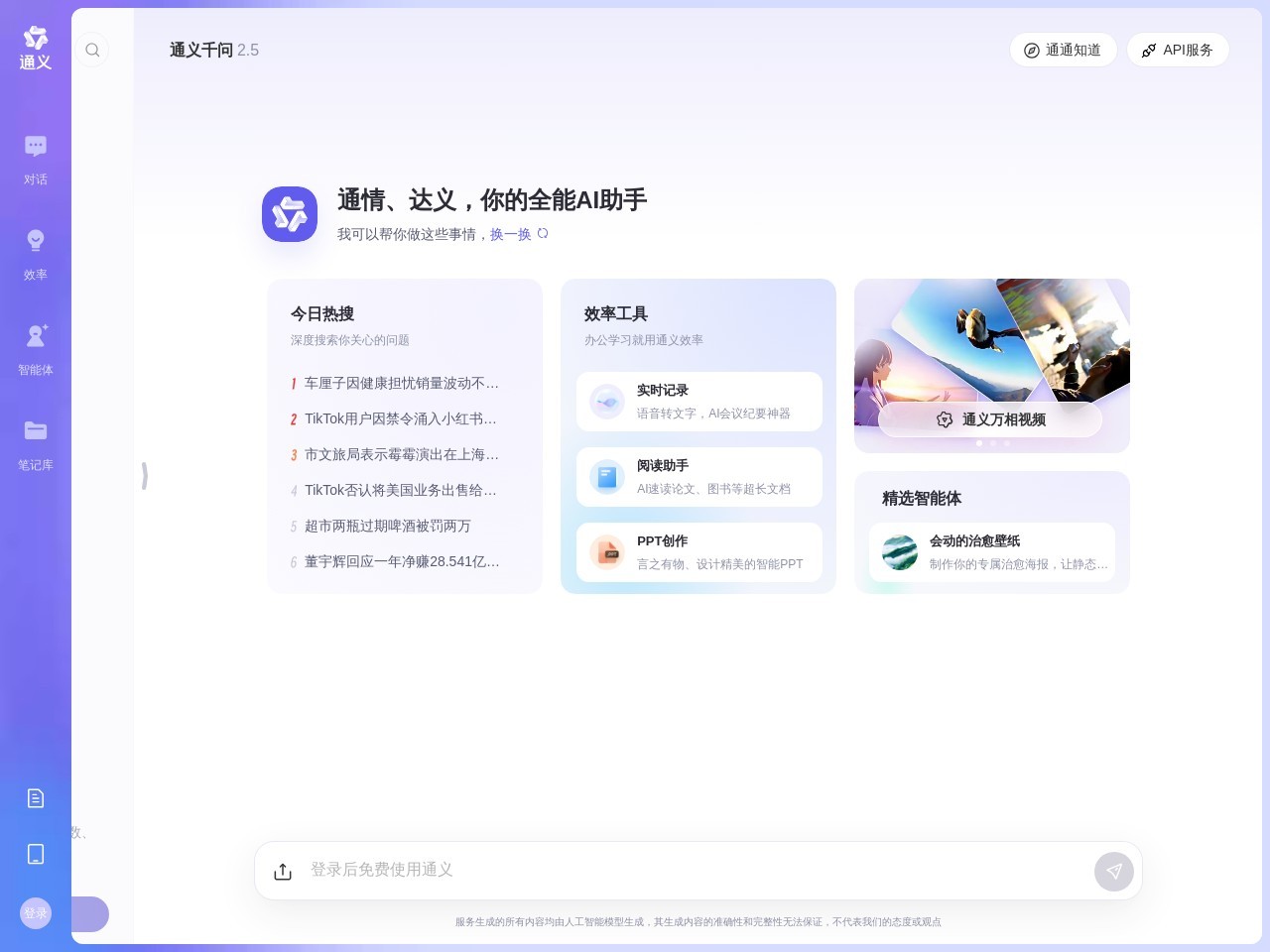Open API服务 from the top bar

tap(1178, 50)
